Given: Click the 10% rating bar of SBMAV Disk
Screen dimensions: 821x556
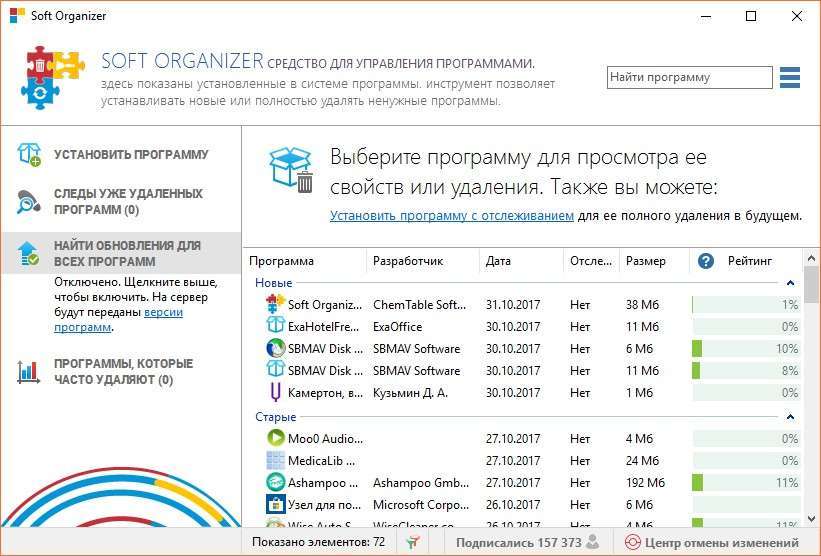Looking at the screenshot, I should (746, 348).
